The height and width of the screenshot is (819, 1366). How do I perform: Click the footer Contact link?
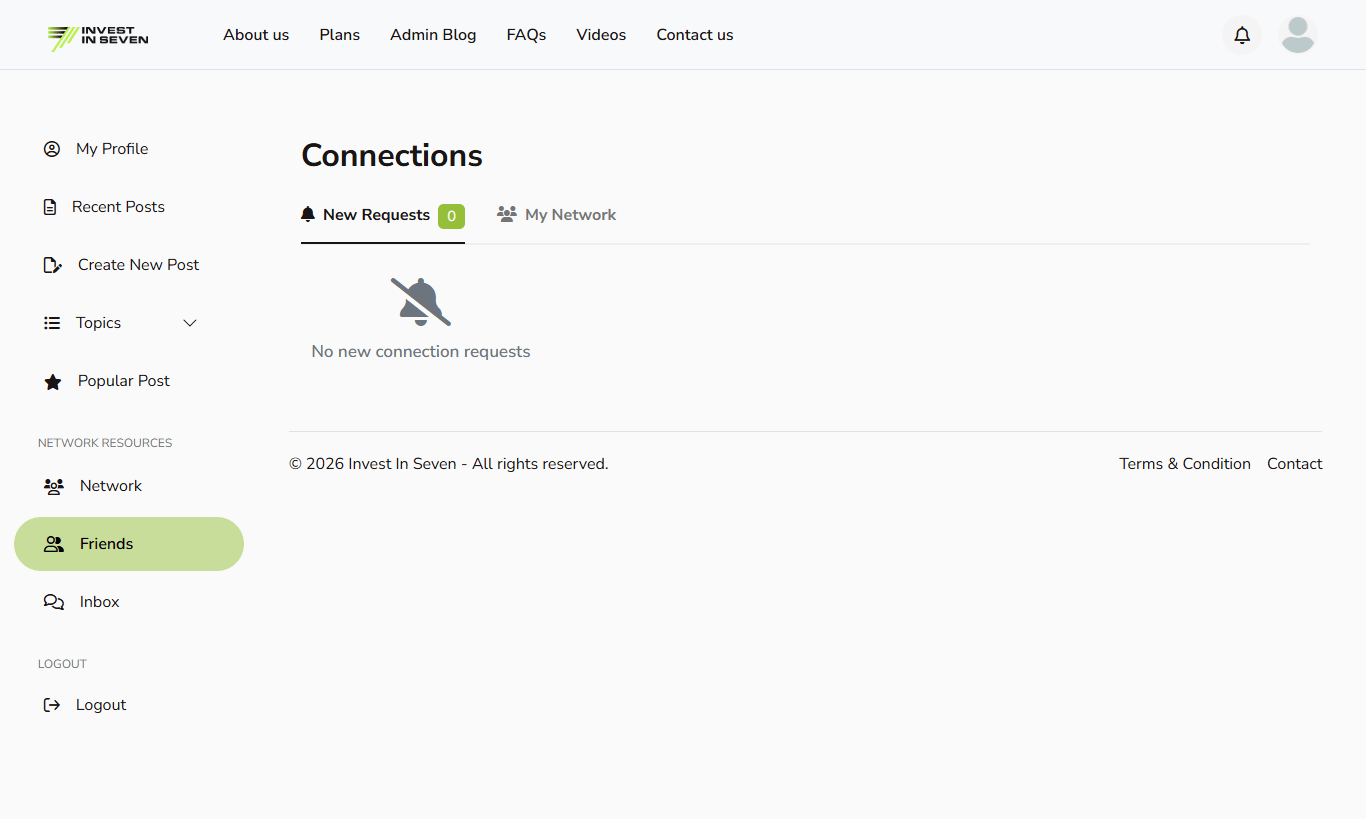1294,464
